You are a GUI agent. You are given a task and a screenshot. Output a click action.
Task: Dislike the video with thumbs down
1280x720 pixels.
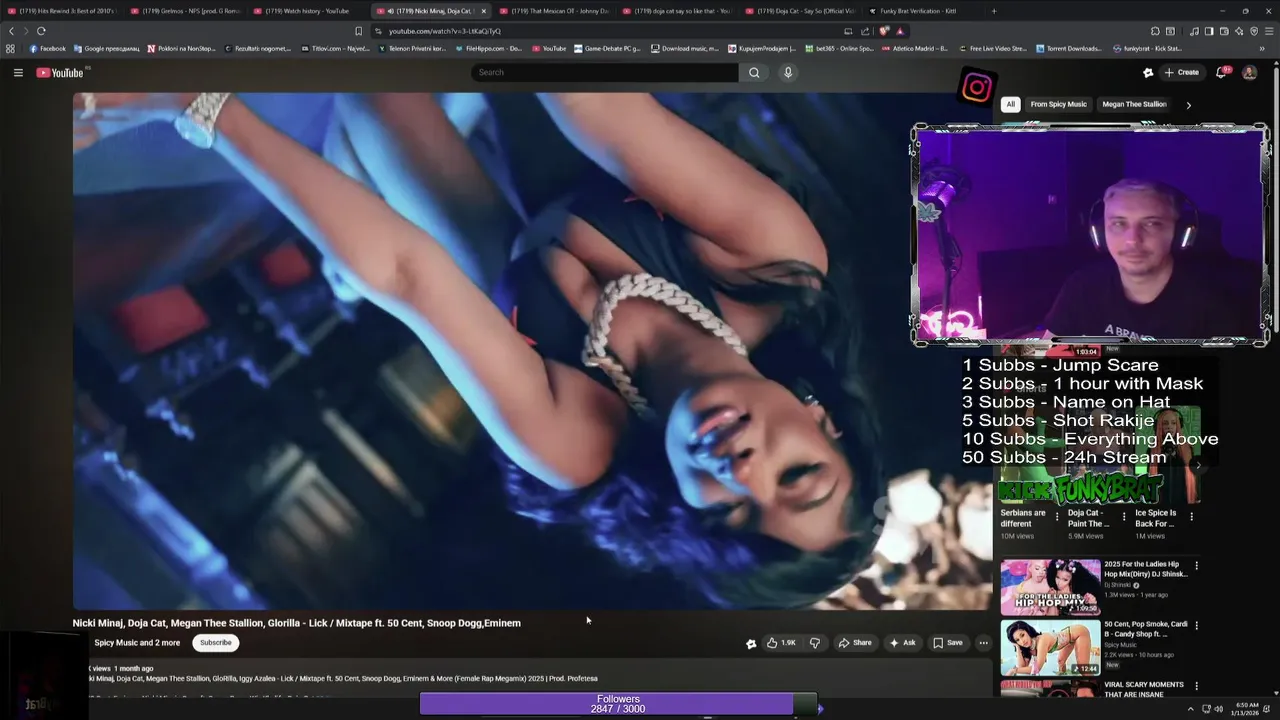(815, 643)
